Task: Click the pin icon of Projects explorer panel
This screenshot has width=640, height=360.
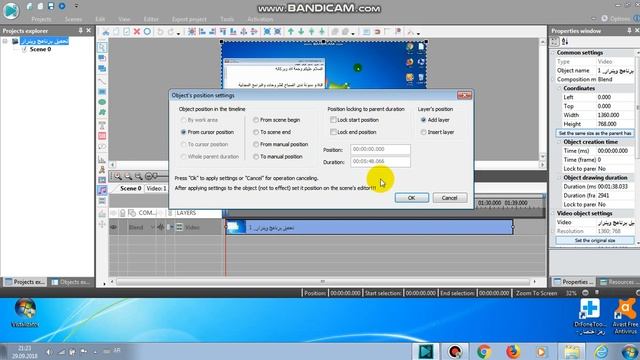Action: (80, 31)
